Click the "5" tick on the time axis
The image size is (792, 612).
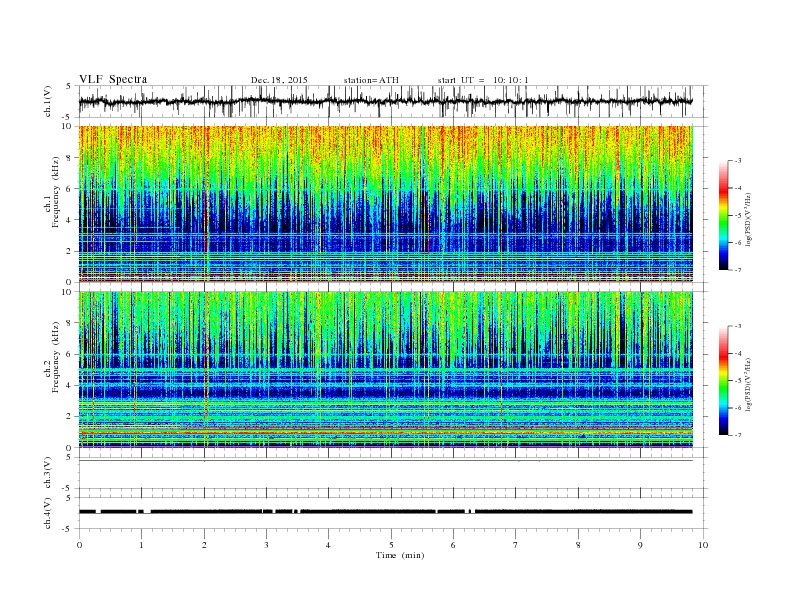point(391,545)
